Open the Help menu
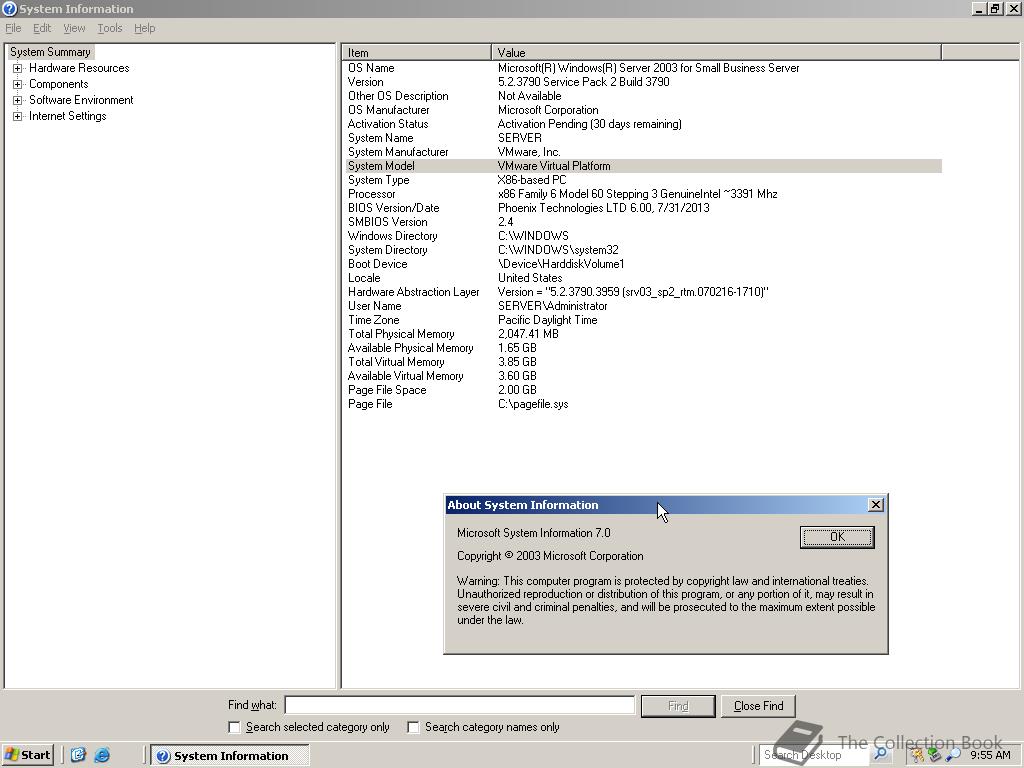Image resolution: width=1024 pixels, height=768 pixels. 144,28
